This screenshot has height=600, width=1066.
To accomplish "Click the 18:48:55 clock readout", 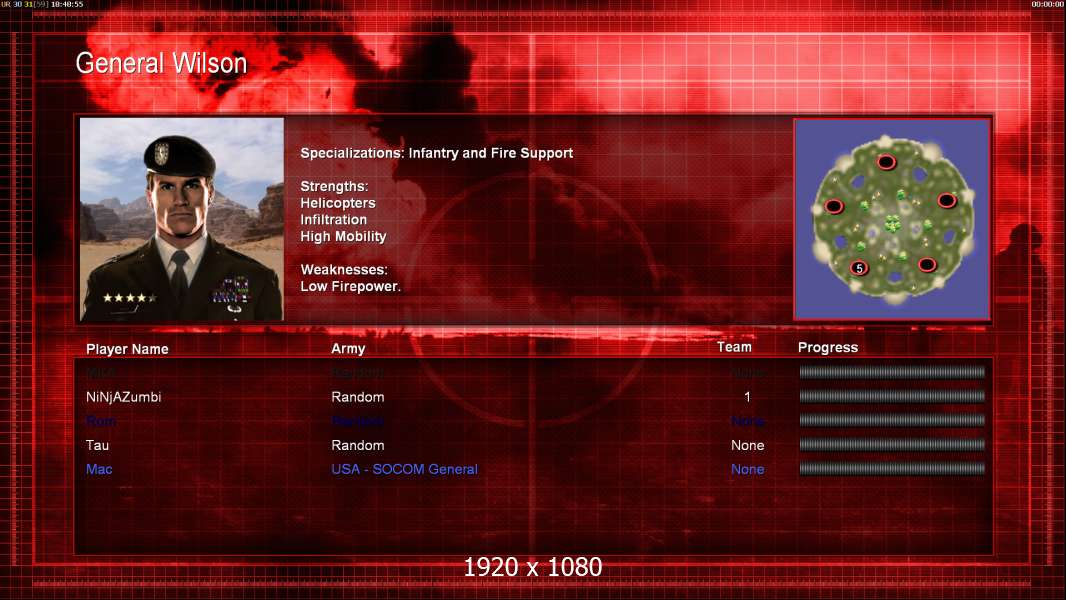I will coord(67,4).
